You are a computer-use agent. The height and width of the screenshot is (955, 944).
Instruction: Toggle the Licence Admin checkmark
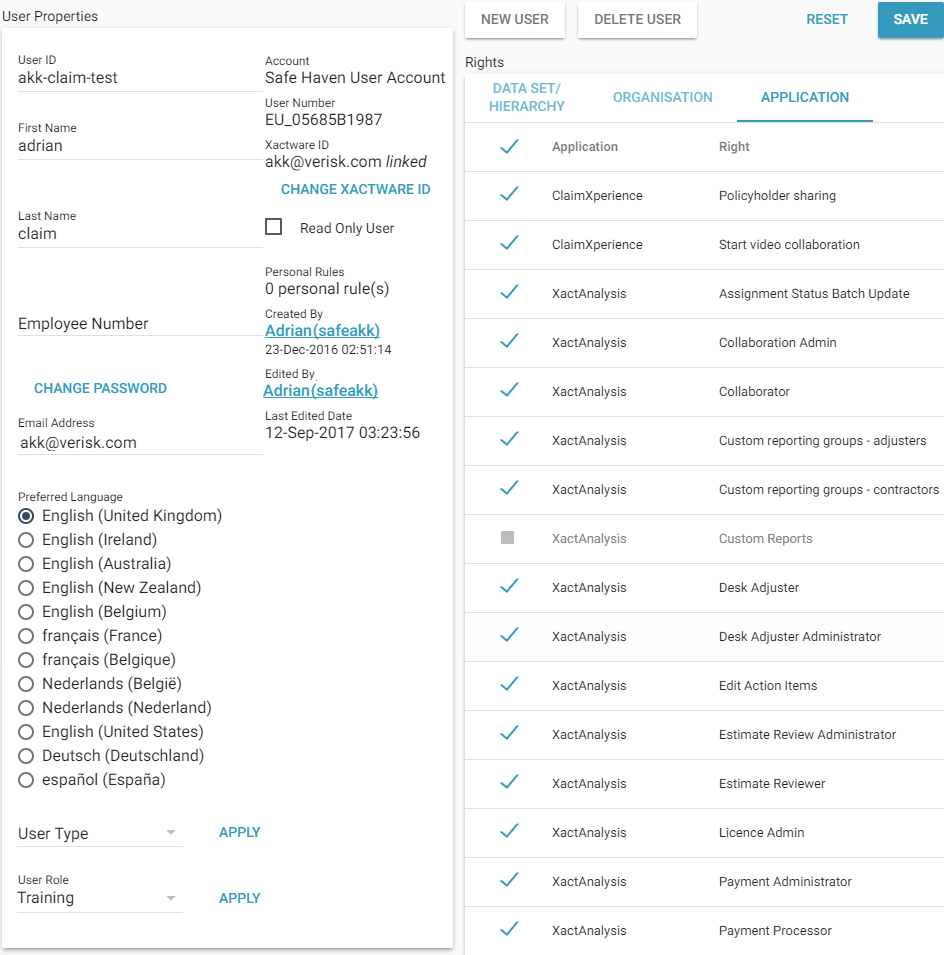[509, 832]
